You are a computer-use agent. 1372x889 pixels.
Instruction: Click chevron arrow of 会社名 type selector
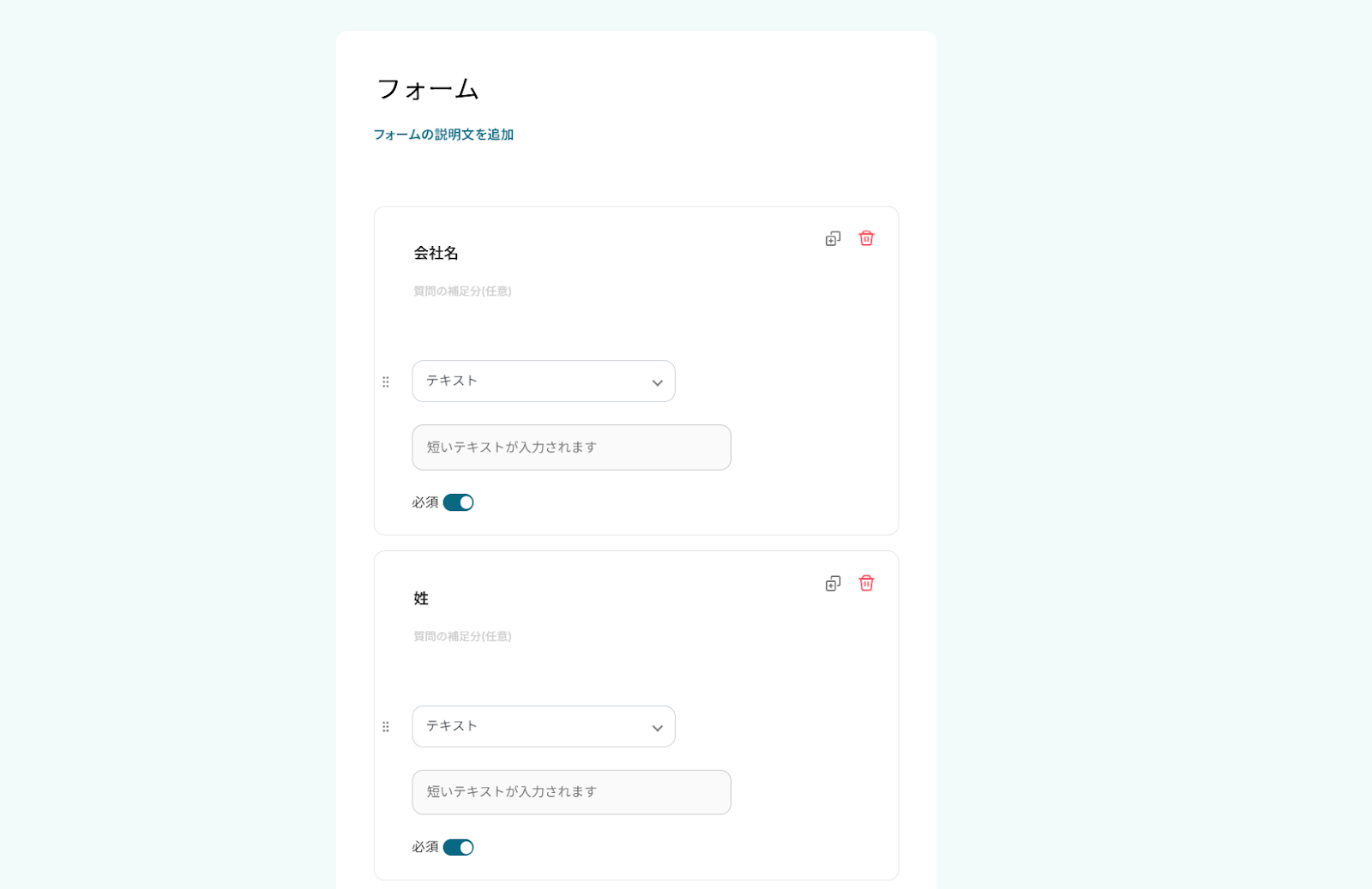tap(657, 382)
